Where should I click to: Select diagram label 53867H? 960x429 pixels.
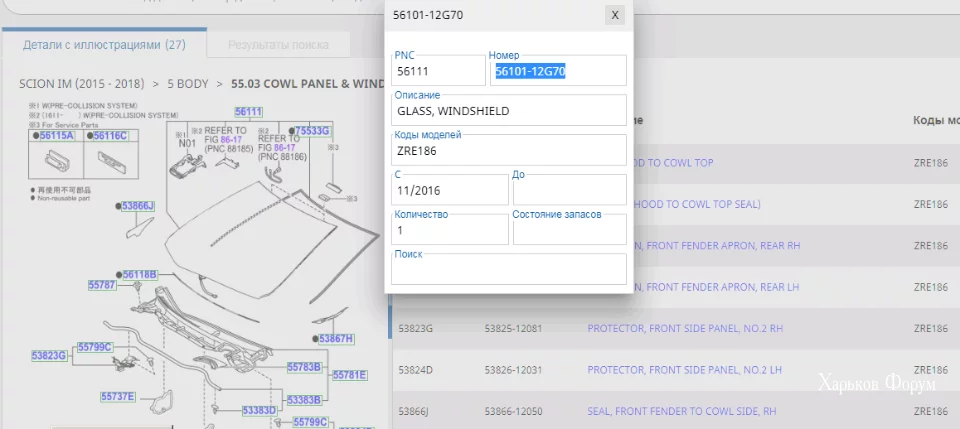coord(337,338)
